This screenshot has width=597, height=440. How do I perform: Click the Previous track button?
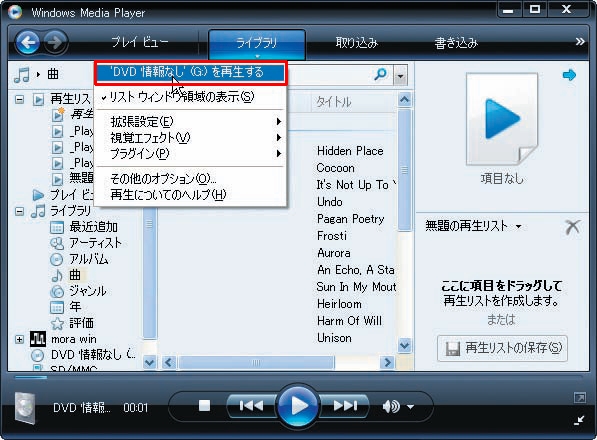click(x=251, y=406)
